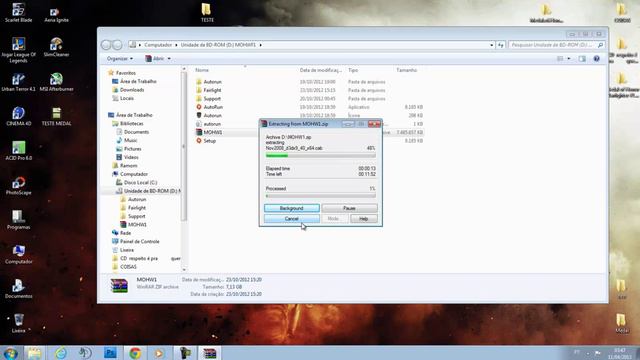Click the Explorer help question mark icon

coord(596,59)
